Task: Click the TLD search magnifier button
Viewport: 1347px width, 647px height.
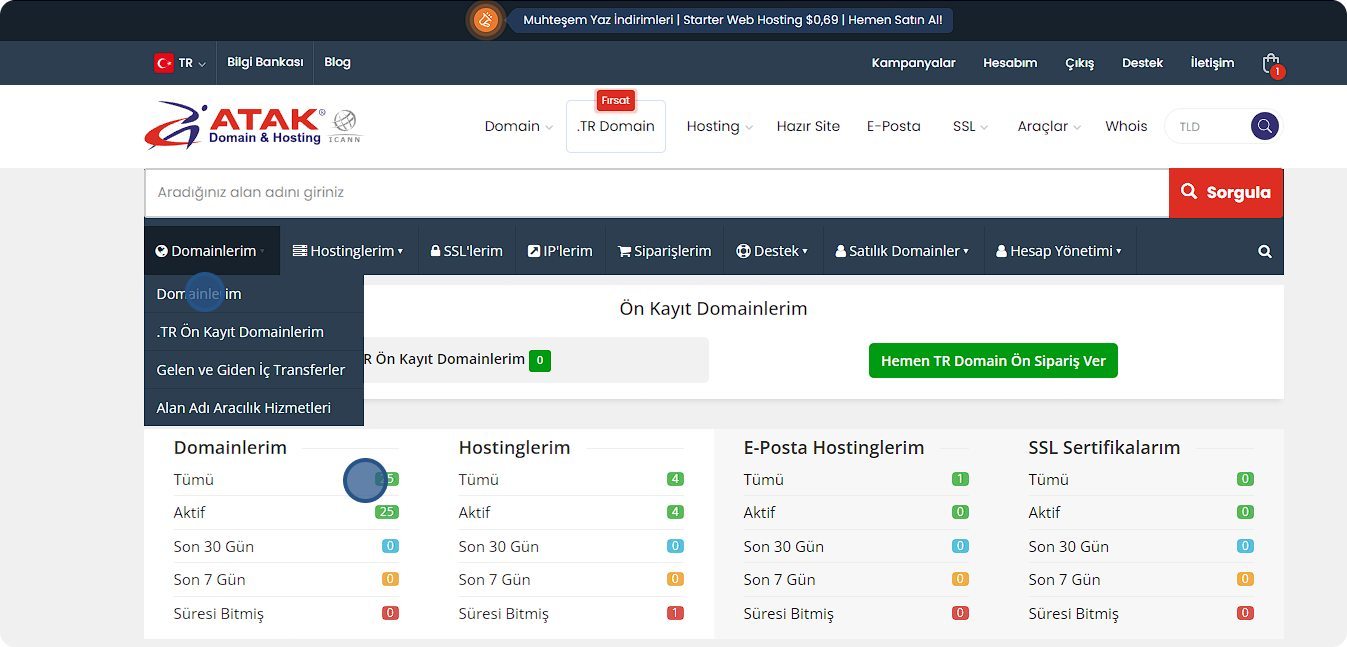Action: [x=1265, y=126]
